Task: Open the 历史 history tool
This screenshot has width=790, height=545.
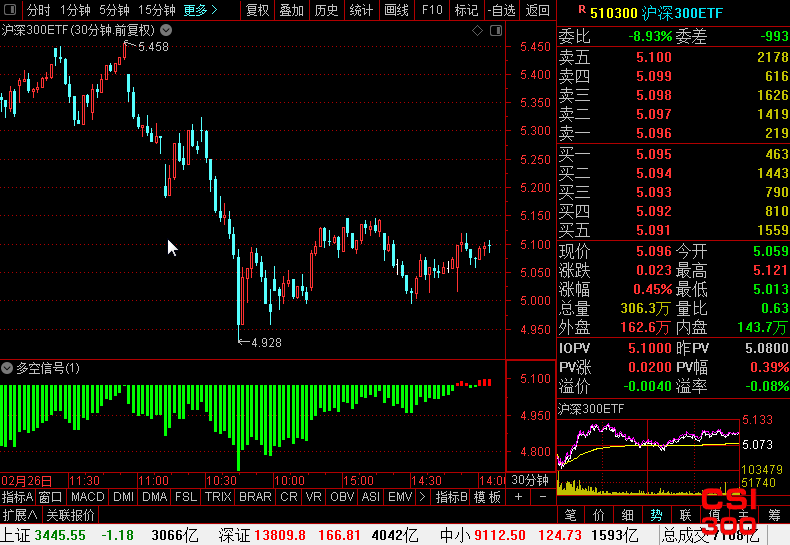Action: click(x=326, y=10)
